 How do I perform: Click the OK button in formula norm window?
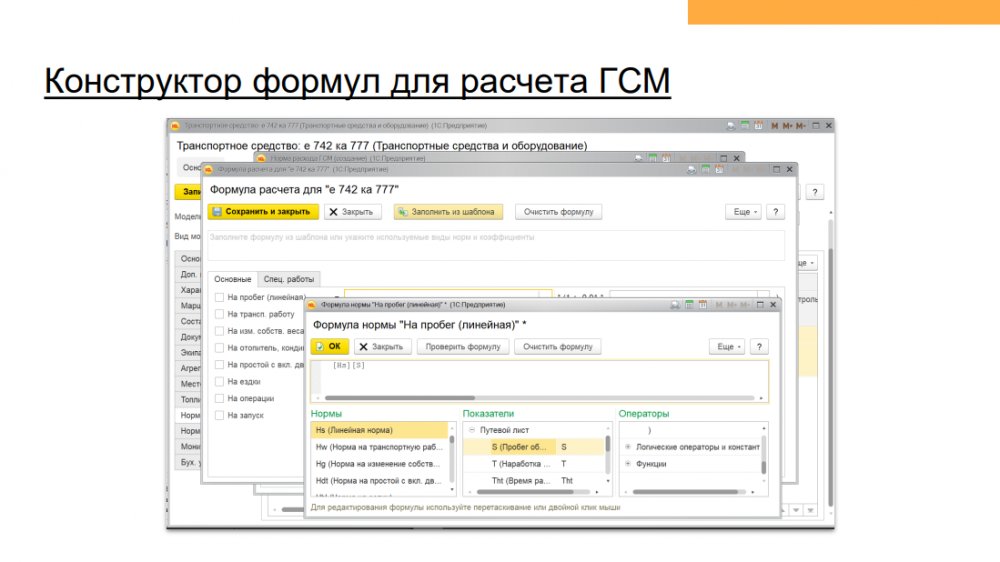pyautogui.click(x=329, y=346)
